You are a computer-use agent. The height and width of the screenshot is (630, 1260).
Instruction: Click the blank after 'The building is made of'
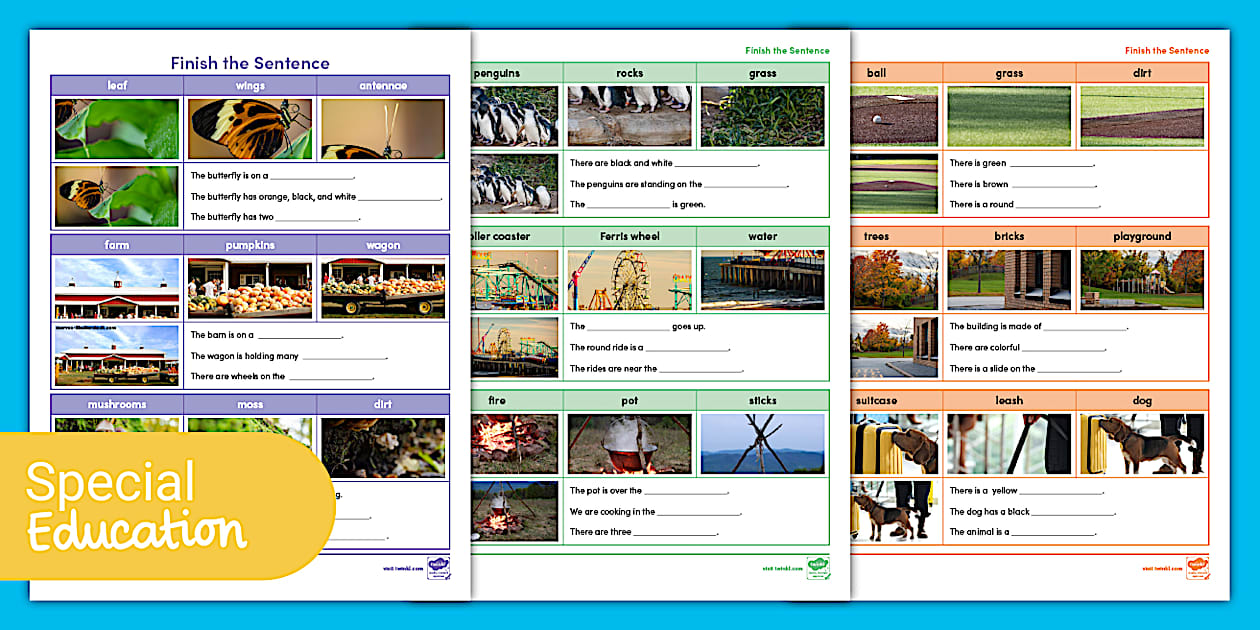pyautogui.click(x=1085, y=329)
